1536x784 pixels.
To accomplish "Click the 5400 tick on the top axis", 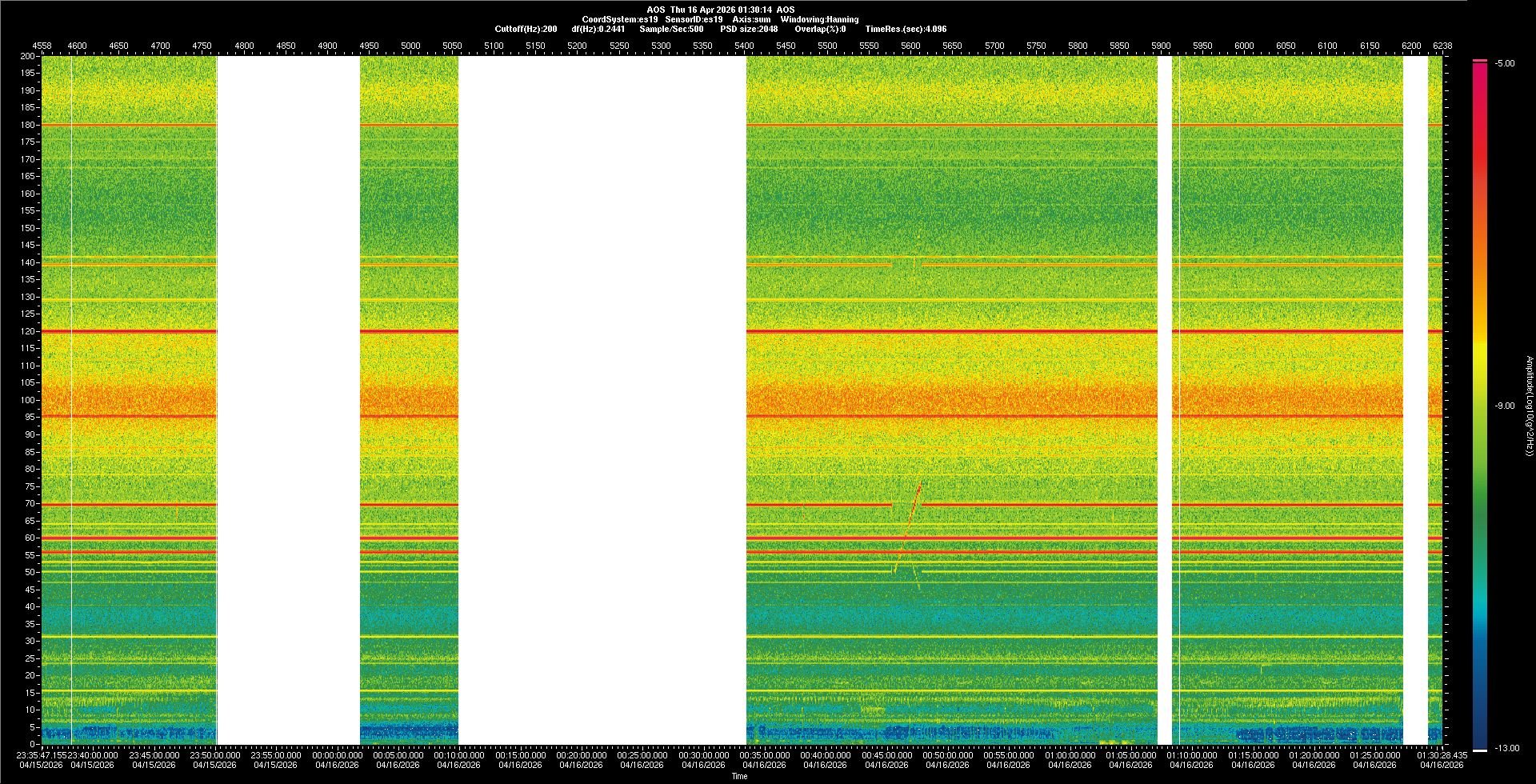I will click(744, 46).
